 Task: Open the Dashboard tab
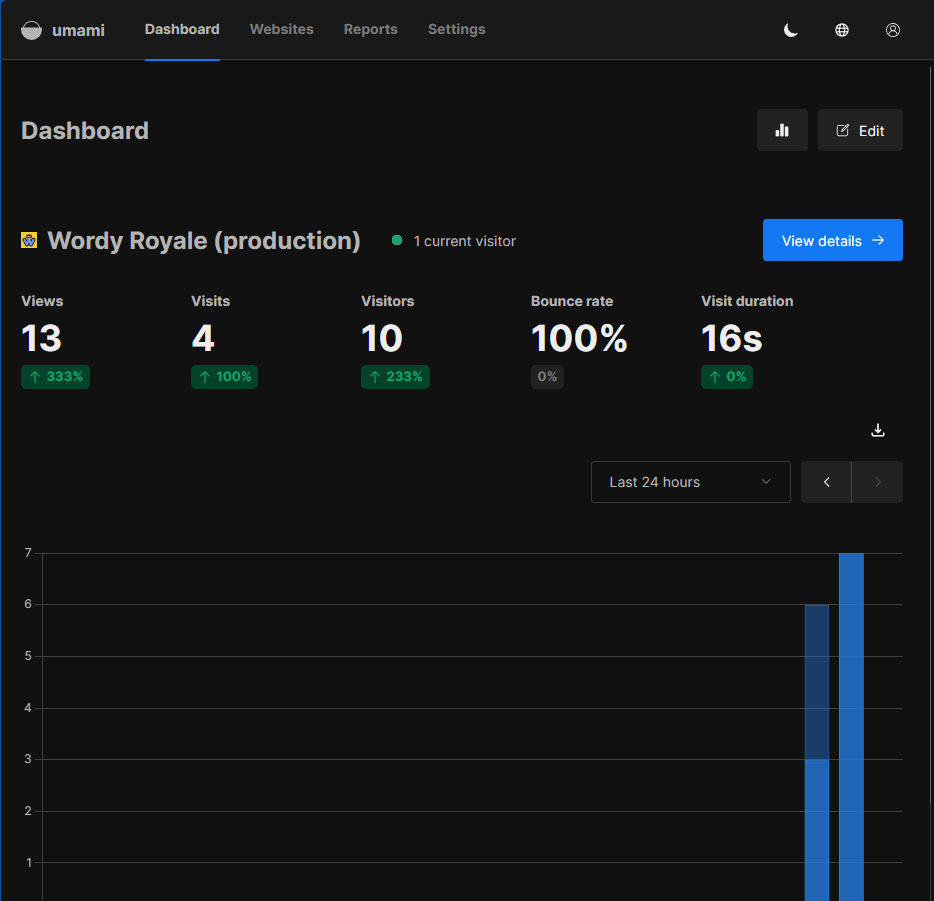coord(182,29)
